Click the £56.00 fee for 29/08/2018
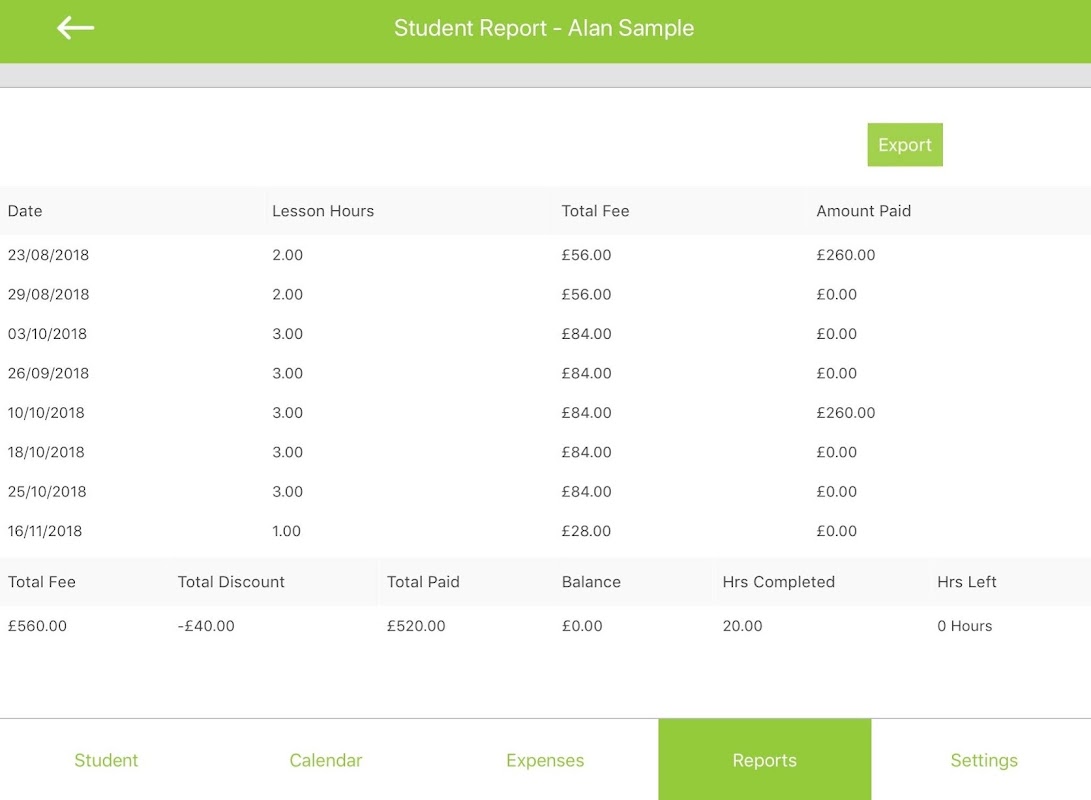 click(x=586, y=294)
